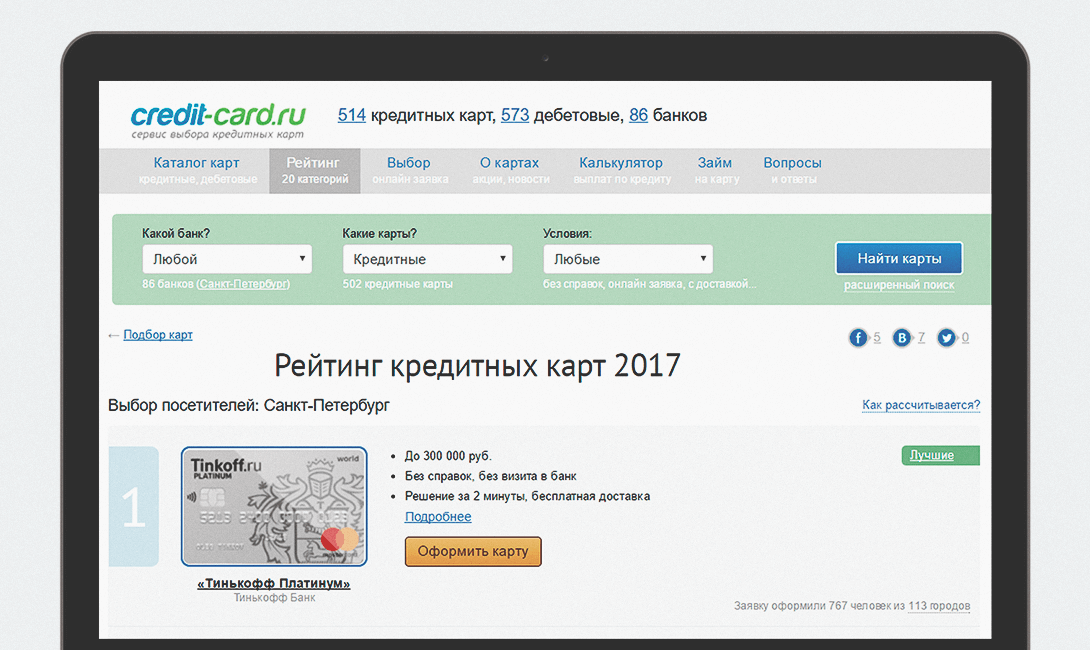This screenshot has width=1090, height=650.
Task: Click the "Без справок, без визита в банк" text
Action: [x=491, y=476]
